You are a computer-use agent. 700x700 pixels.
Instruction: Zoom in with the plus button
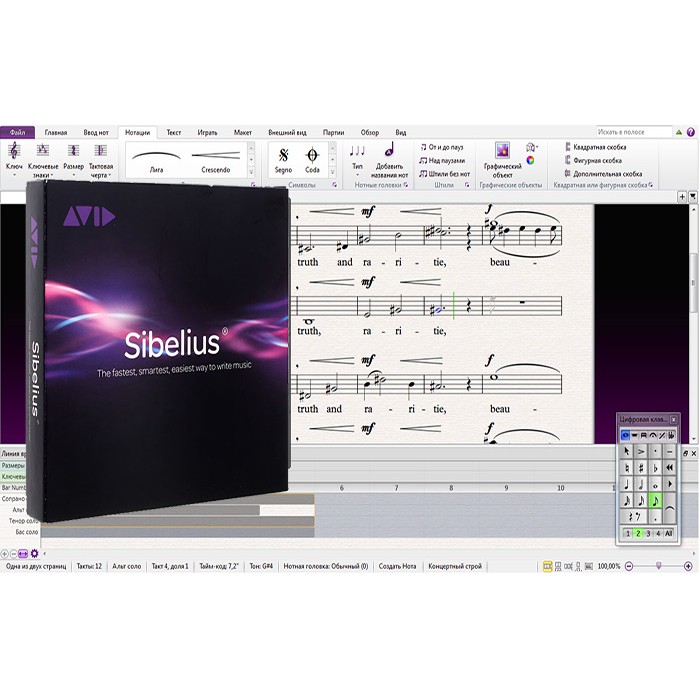click(x=688, y=567)
